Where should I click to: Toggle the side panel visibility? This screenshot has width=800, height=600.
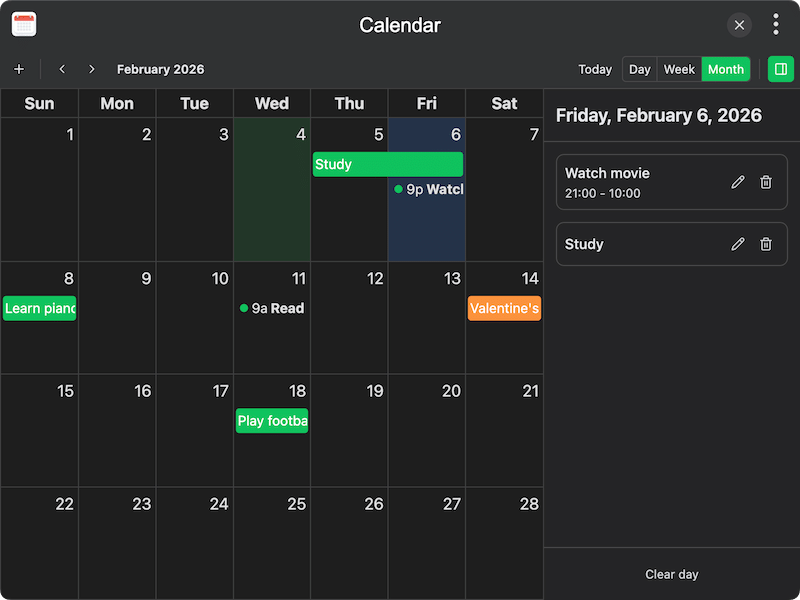coord(781,69)
